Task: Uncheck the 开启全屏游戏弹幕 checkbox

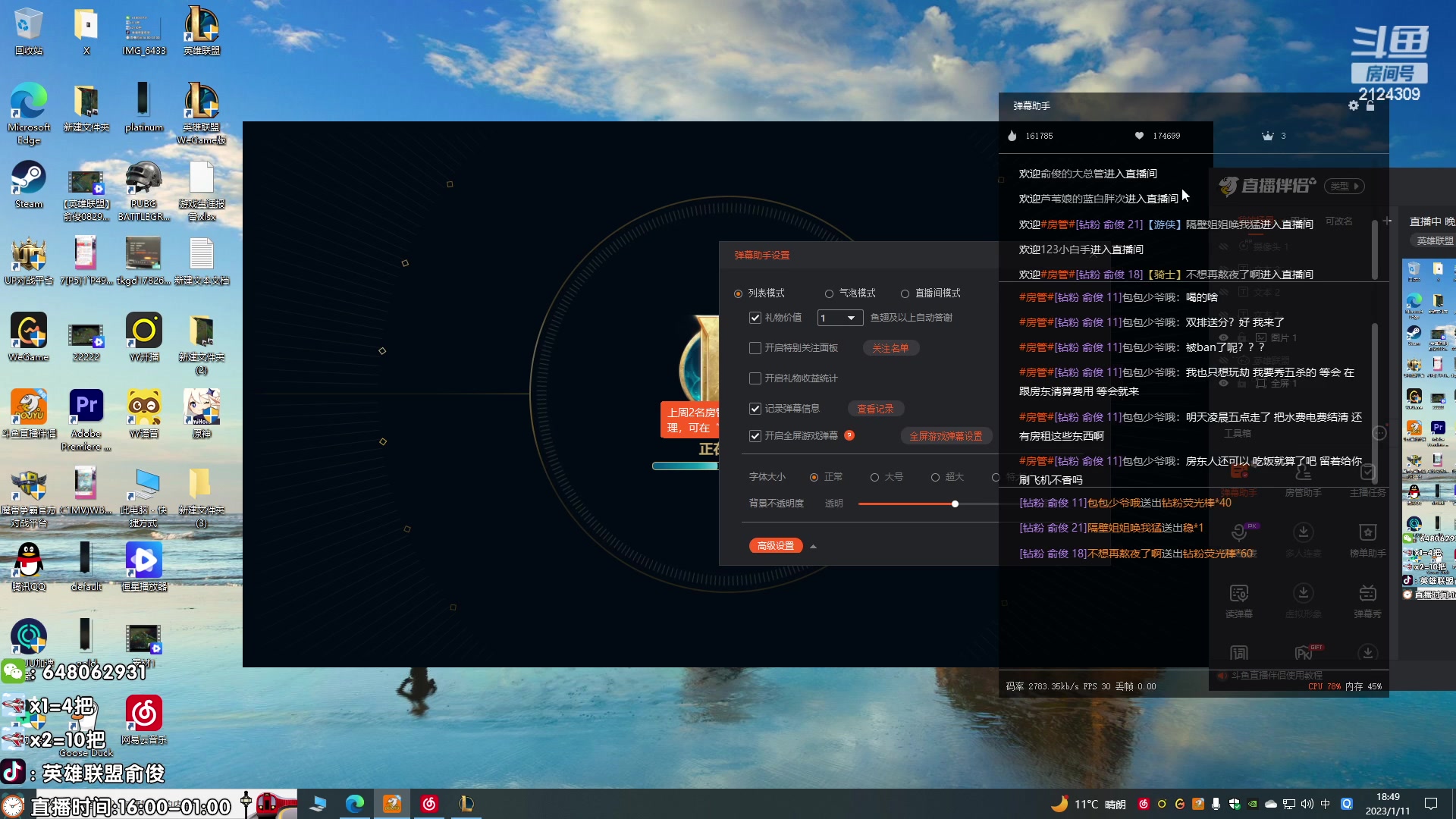Action: click(x=755, y=436)
